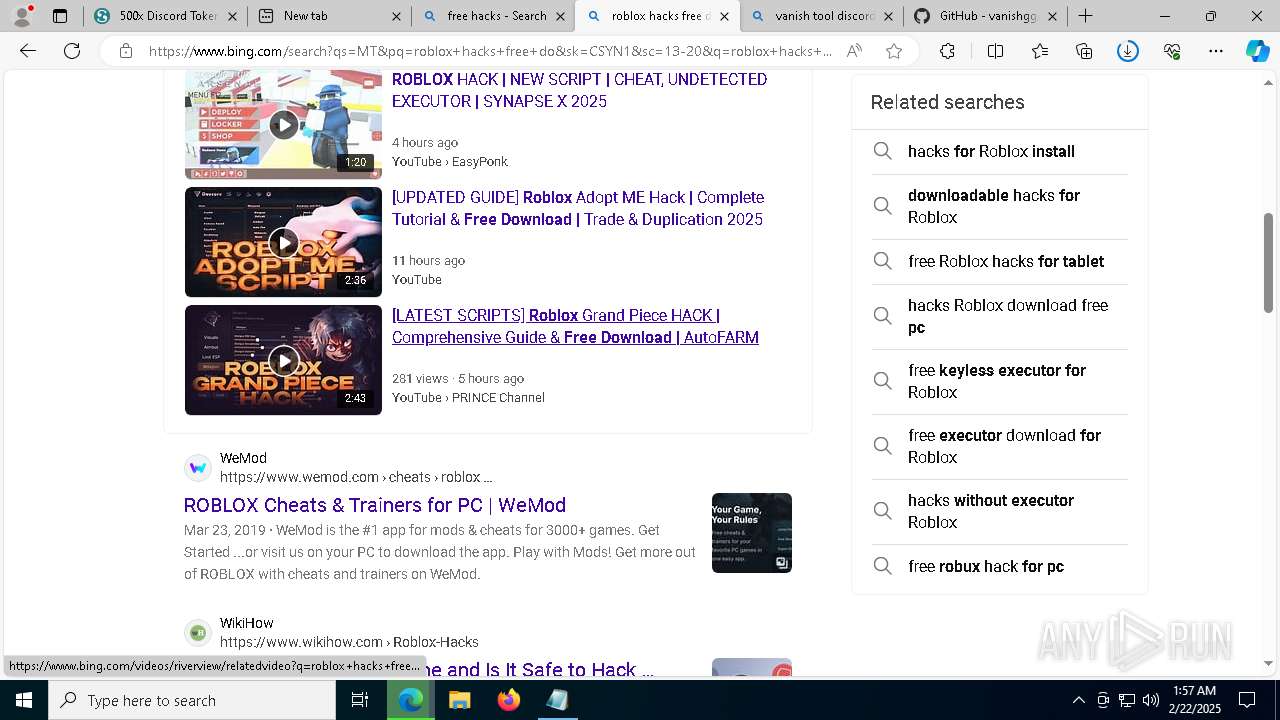Click the scrollbar down arrow
Viewport: 1280px width, 720px height.
1269,663
